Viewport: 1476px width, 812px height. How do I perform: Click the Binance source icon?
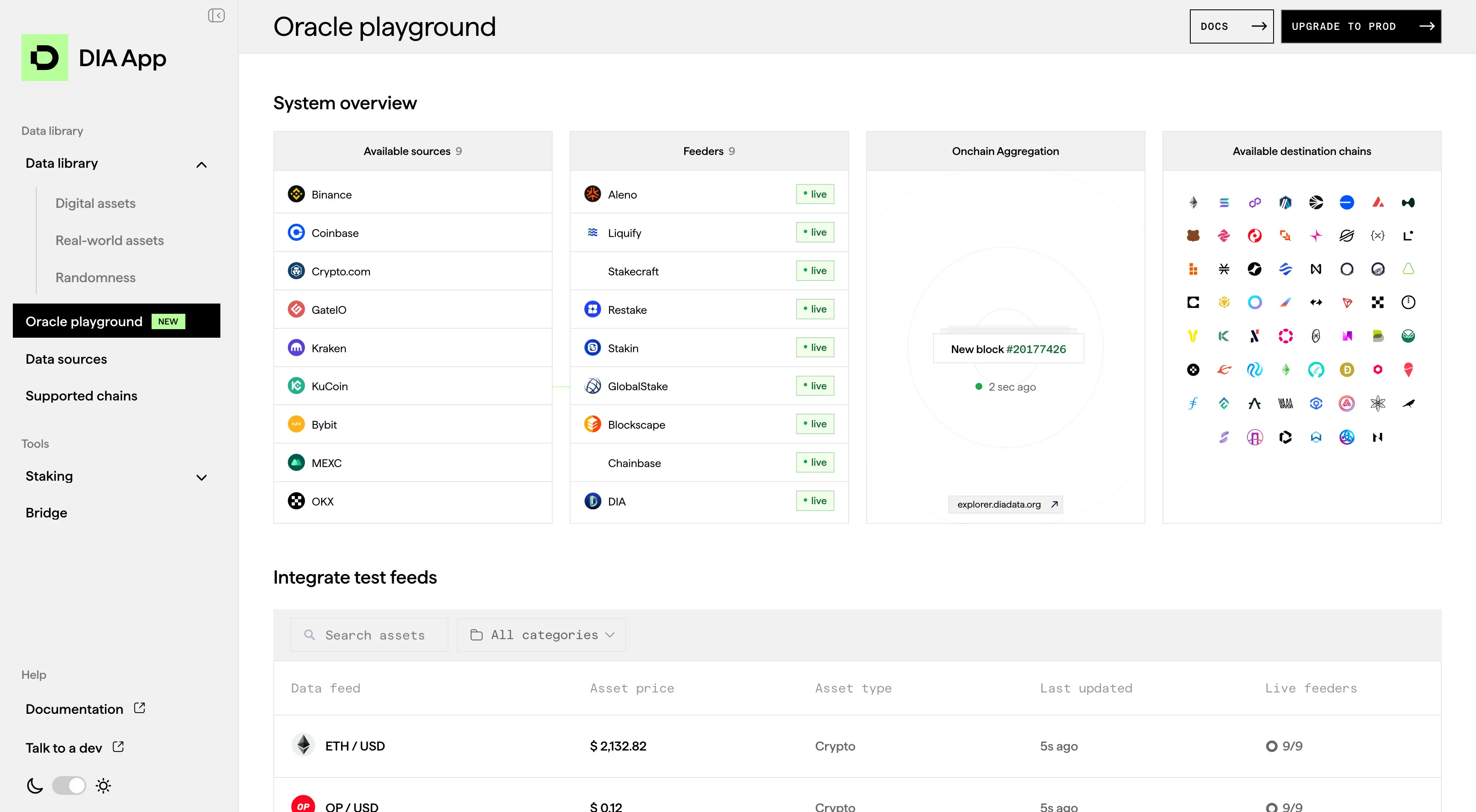point(296,194)
